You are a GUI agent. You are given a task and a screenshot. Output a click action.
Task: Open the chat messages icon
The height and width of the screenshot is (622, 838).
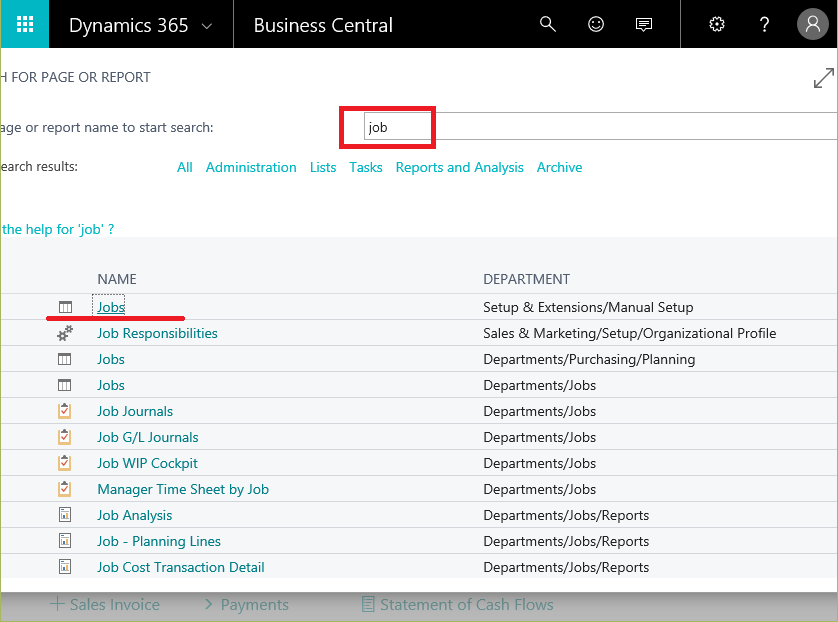coord(643,25)
